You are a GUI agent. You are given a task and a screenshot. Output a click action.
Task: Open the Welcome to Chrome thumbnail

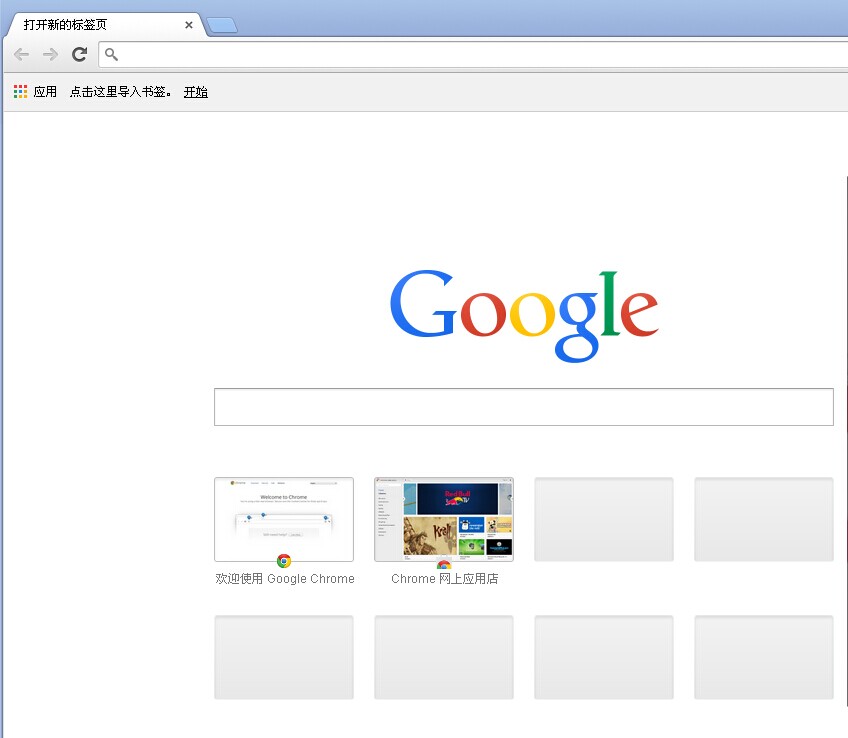click(x=284, y=519)
